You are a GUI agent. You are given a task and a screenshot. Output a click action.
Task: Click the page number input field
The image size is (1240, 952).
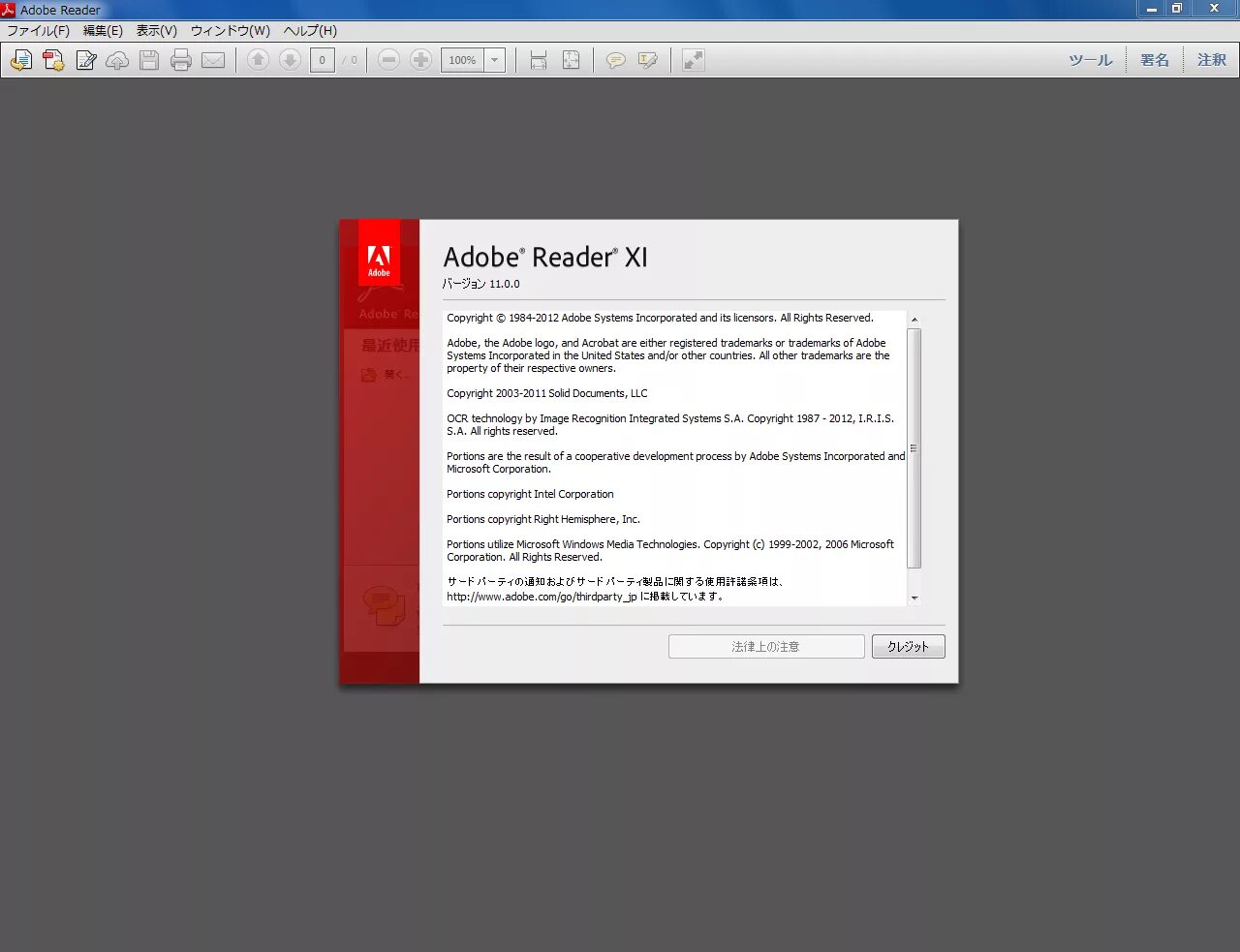pyautogui.click(x=323, y=60)
